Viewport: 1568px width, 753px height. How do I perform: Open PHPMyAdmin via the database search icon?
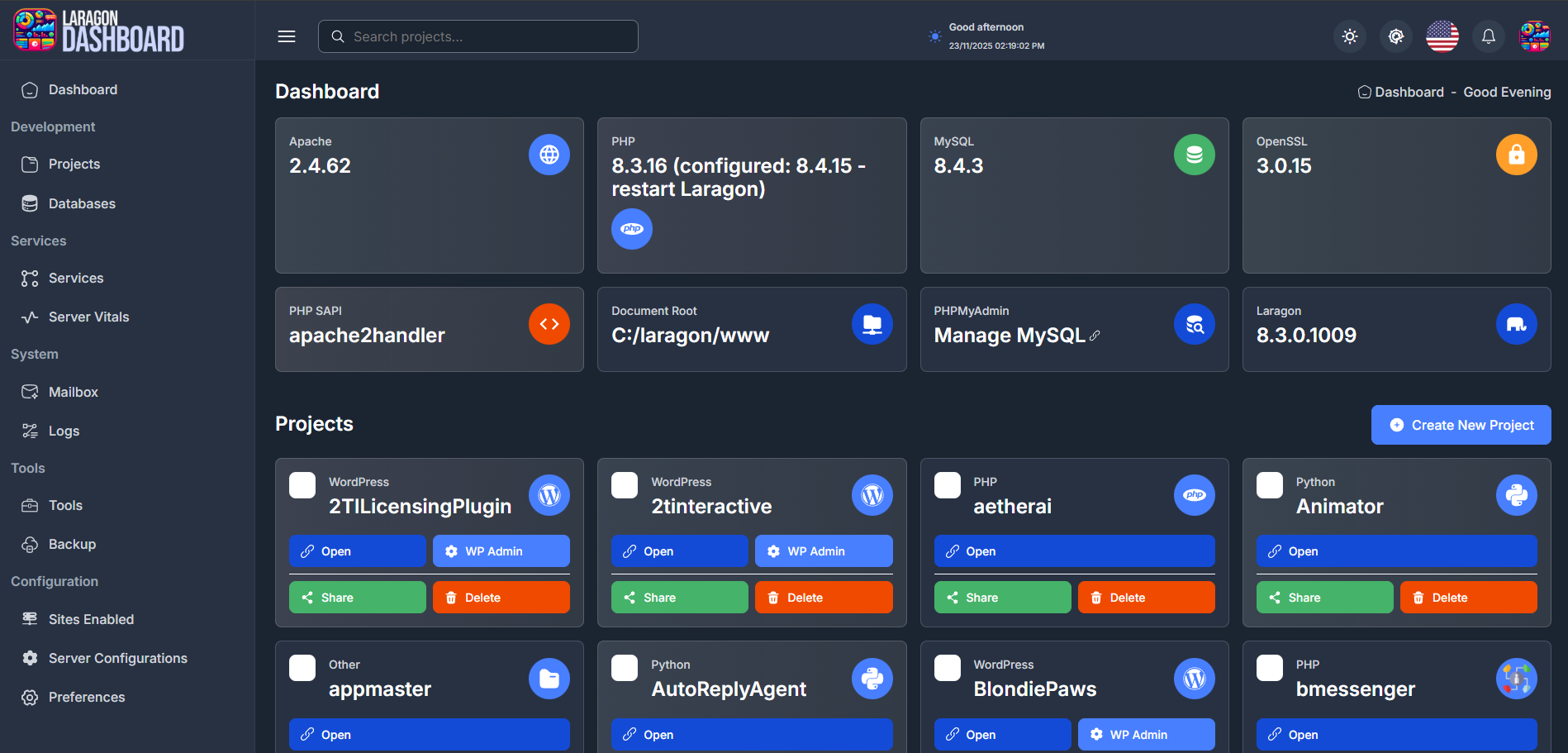coord(1194,324)
